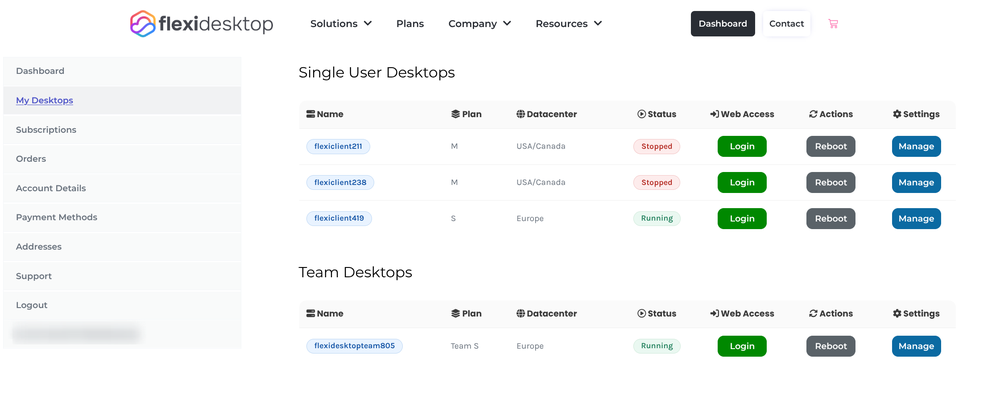The height and width of the screenshot is (402, 1000).
Task: Manage settings for flexidesktopteam805
Action: click(x=916, y=346)
